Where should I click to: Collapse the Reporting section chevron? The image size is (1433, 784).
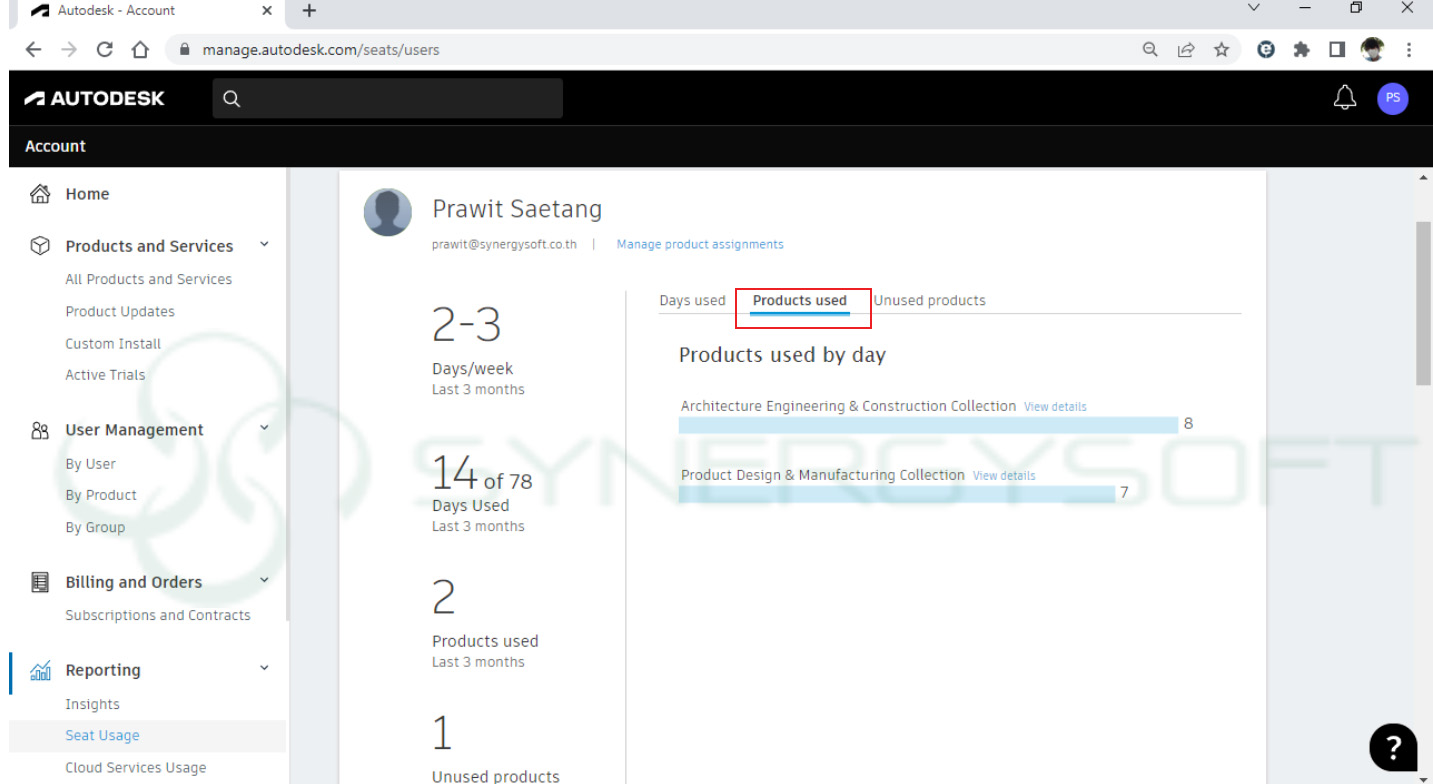(264, 666)
